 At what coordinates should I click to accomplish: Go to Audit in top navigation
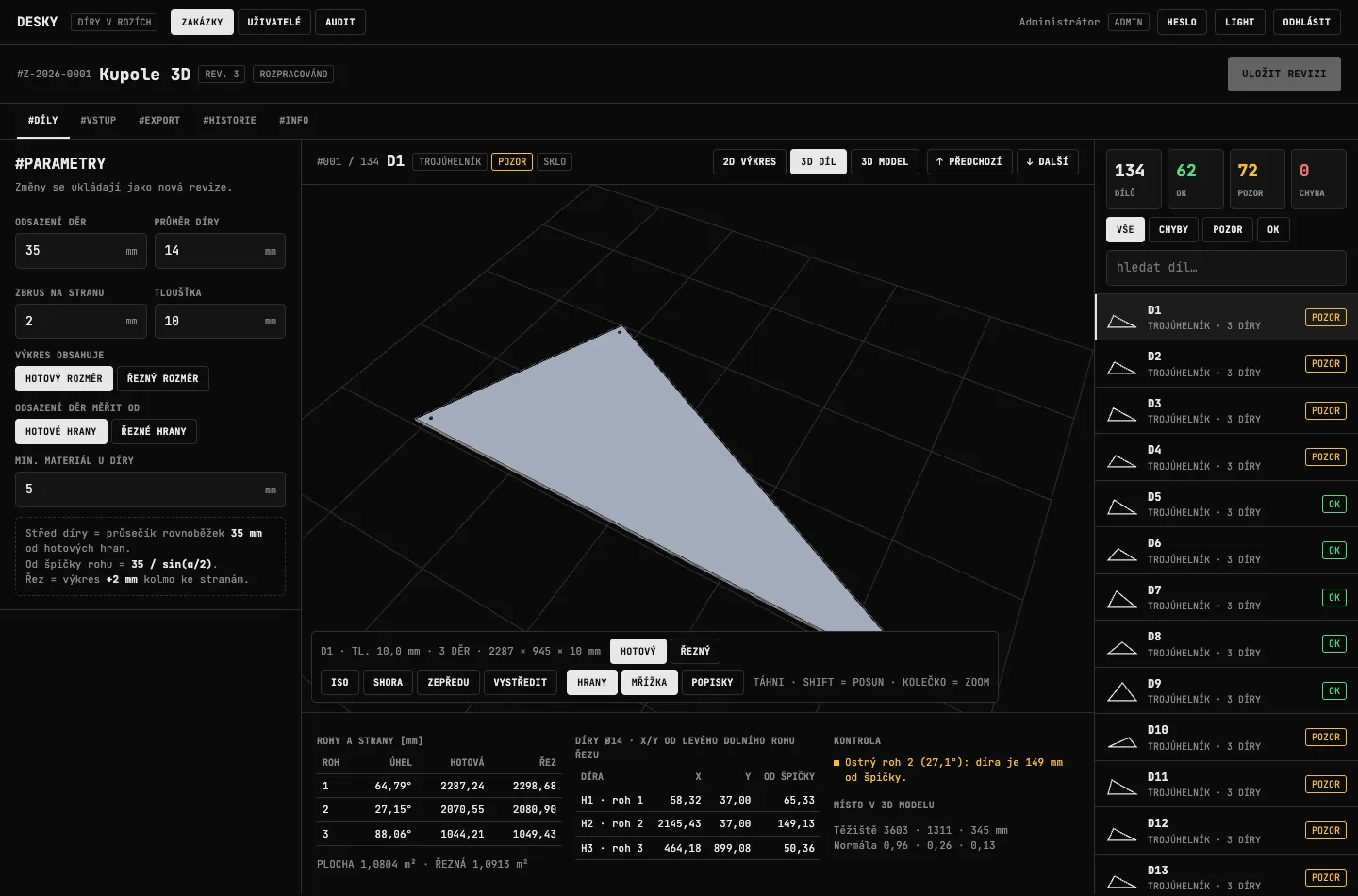(x=340, y=22)
